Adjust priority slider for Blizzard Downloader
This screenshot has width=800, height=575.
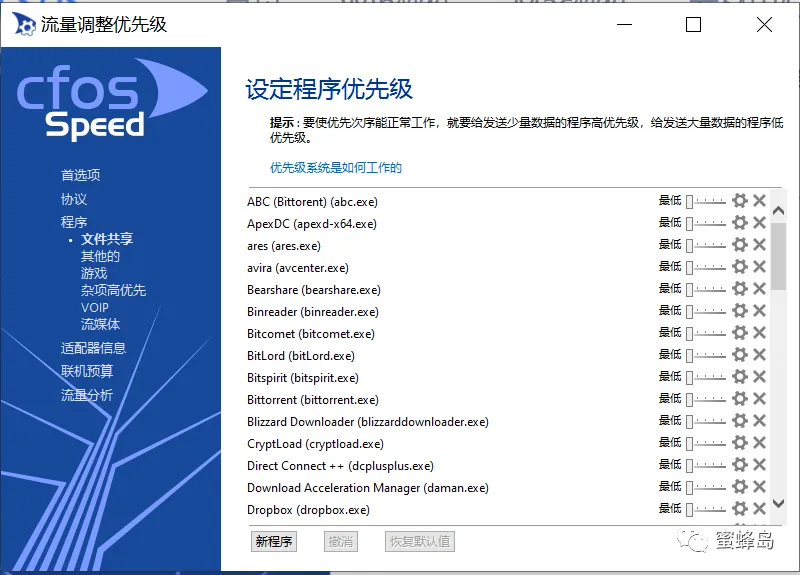pos(706,421)
